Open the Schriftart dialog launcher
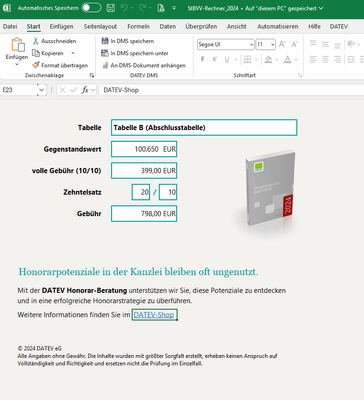 coord(300,76)
